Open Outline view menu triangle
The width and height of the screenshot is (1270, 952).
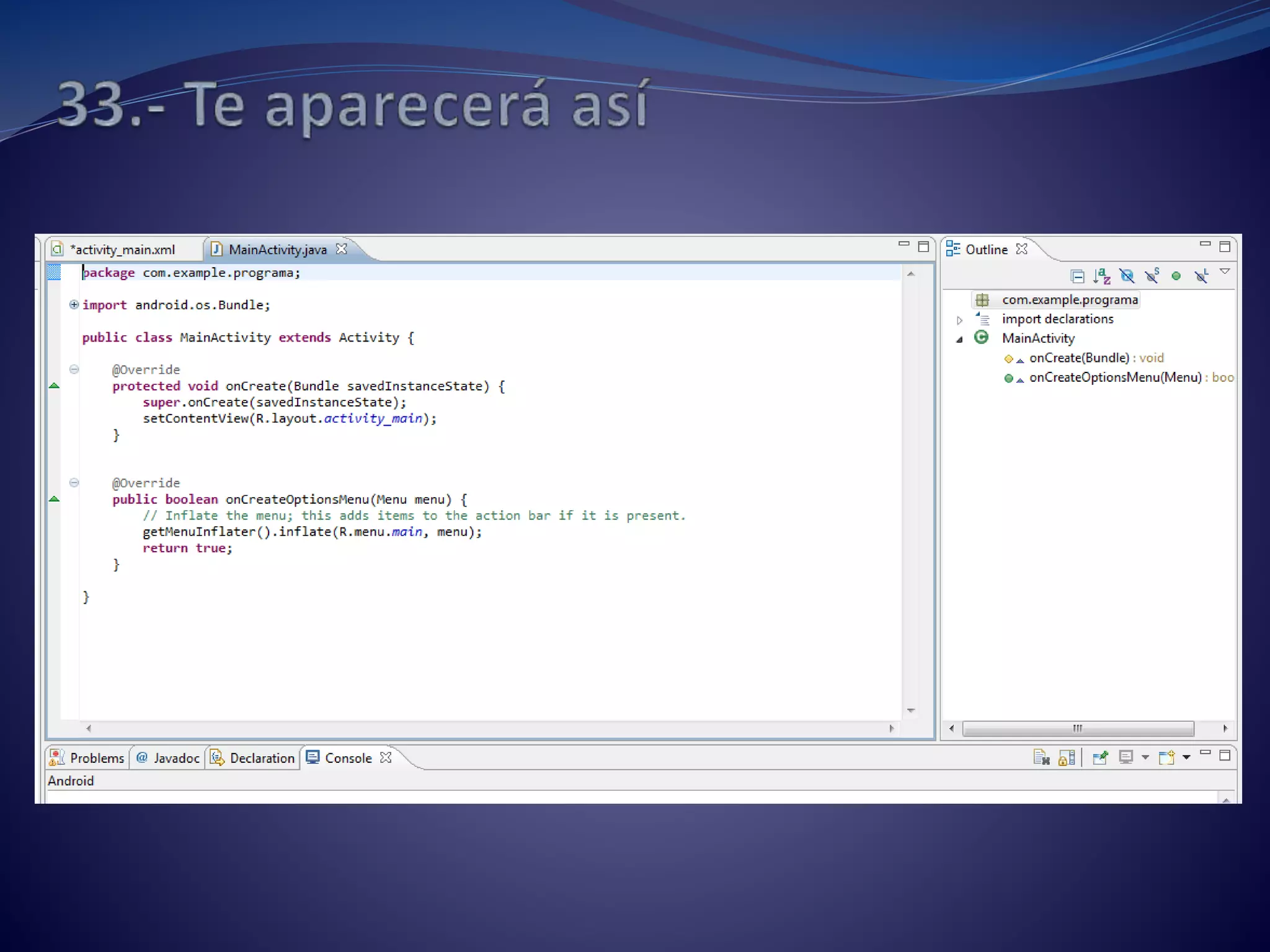[x=1225, y=271]
